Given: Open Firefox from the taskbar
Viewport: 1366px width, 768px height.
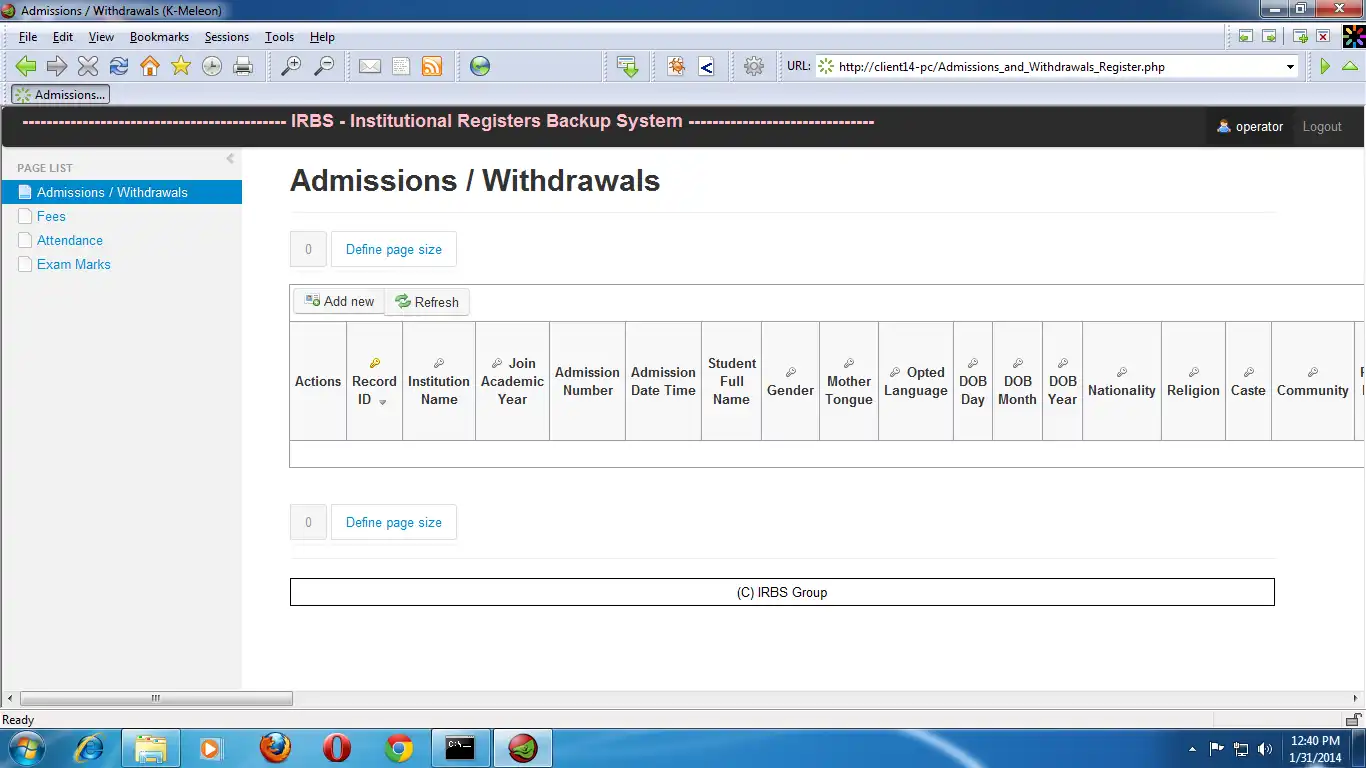Looking at the screenshot, I should click(x=275, y=748).
